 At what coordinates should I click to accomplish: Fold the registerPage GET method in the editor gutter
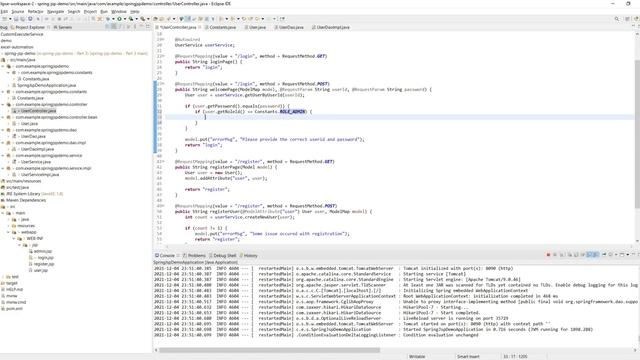(x=163, y=162)
